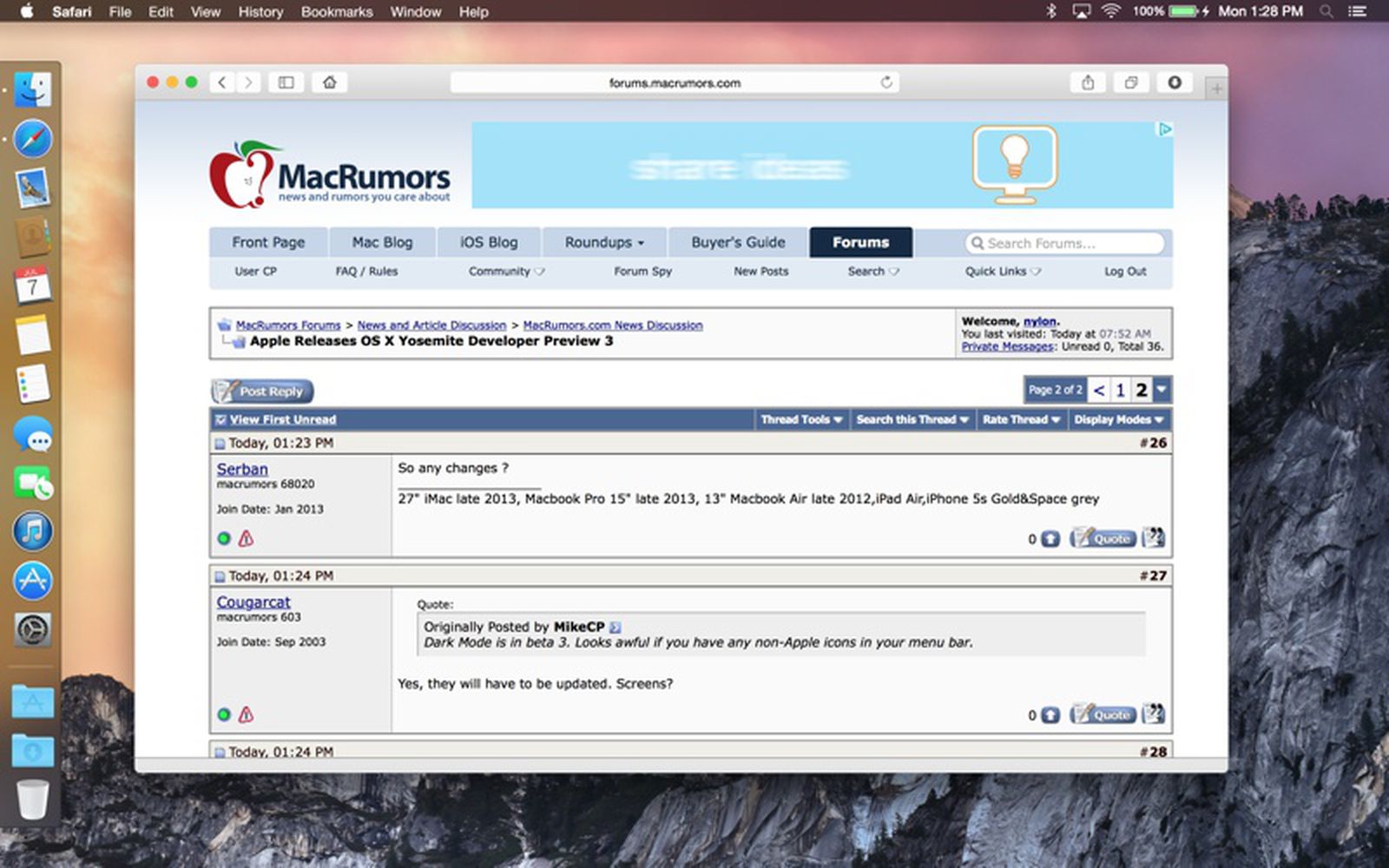
Task: Click Cougarcat's online status indicator
Action: pos(225,714)
